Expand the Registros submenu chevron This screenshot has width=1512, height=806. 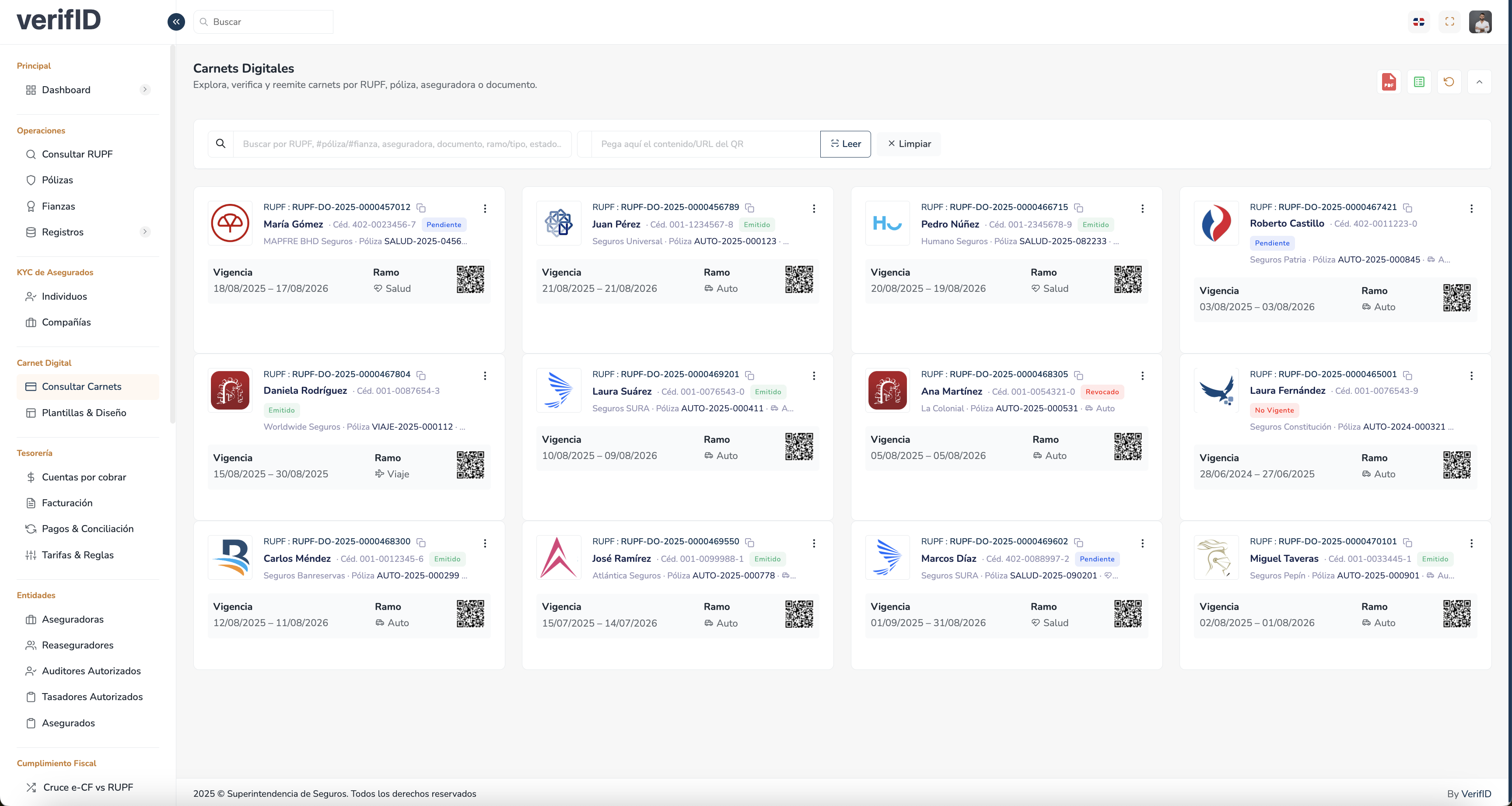pos(145,232)
